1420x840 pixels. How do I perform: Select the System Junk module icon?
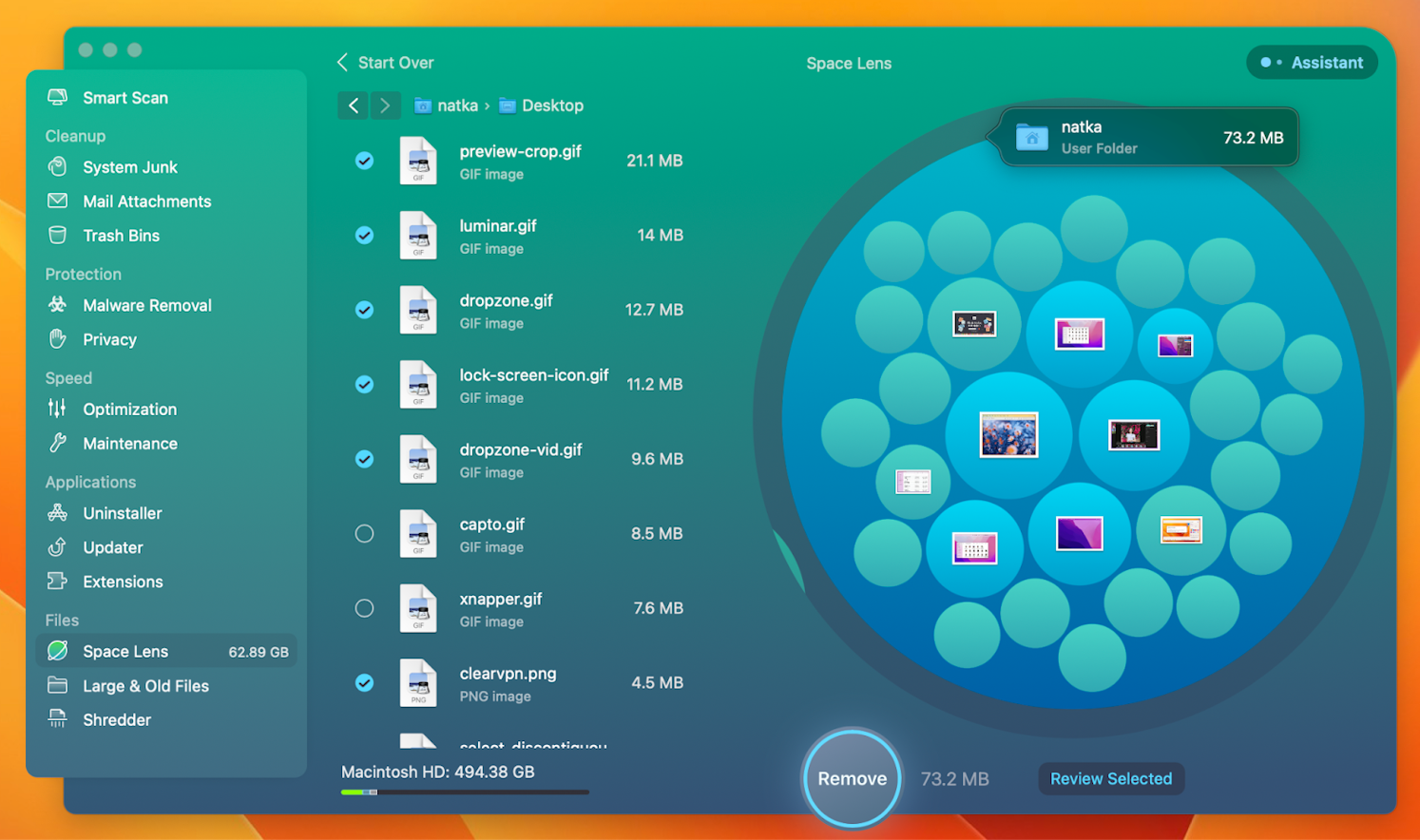58,167
